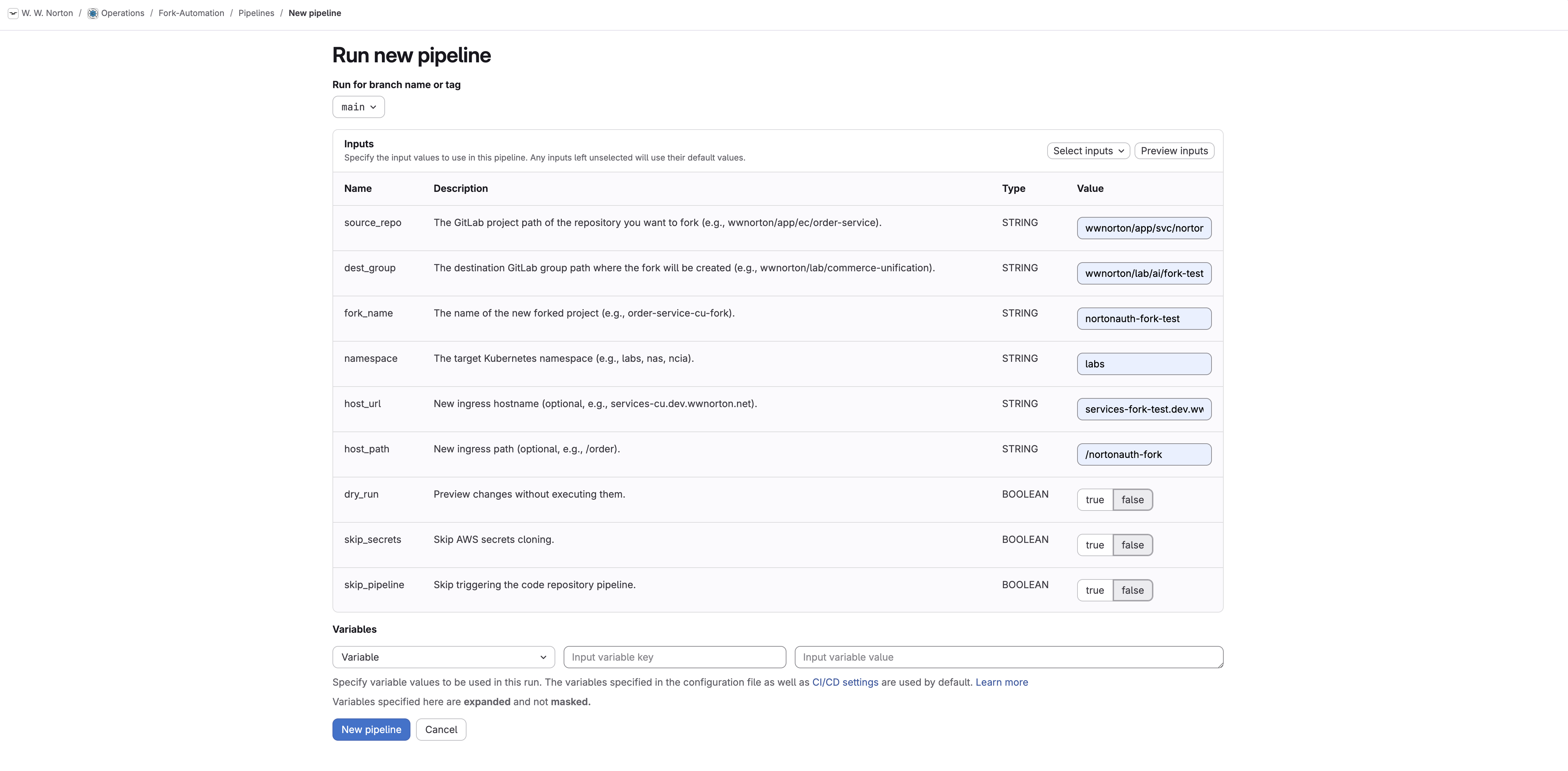Screen dimensions: 1568x771
Task: Focus the Input variable key field
Action: pos(674,657)
